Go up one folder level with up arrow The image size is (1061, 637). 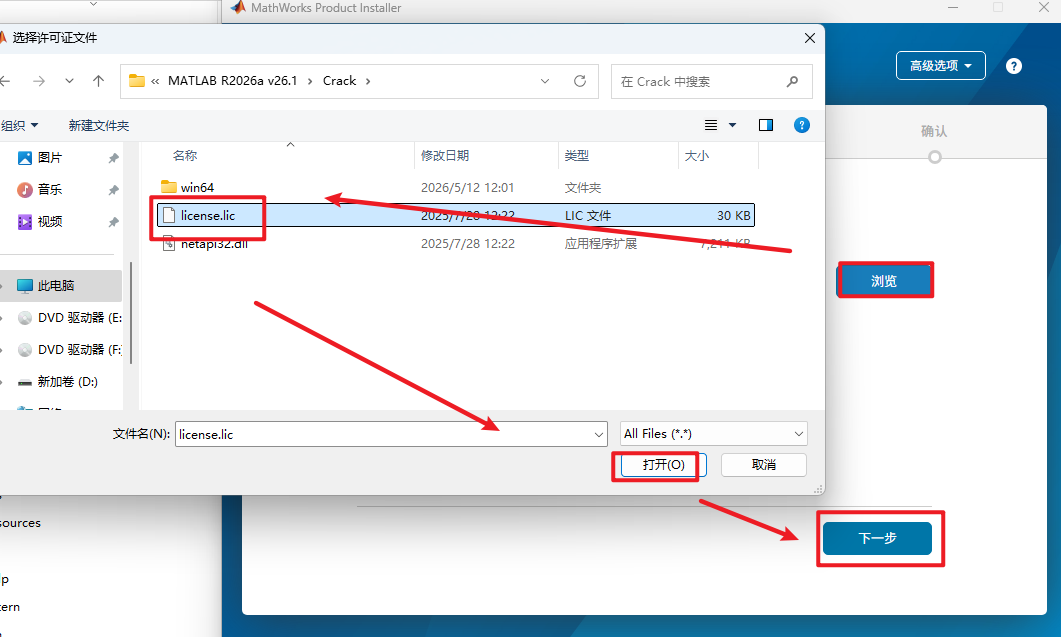tap(98, 81)
